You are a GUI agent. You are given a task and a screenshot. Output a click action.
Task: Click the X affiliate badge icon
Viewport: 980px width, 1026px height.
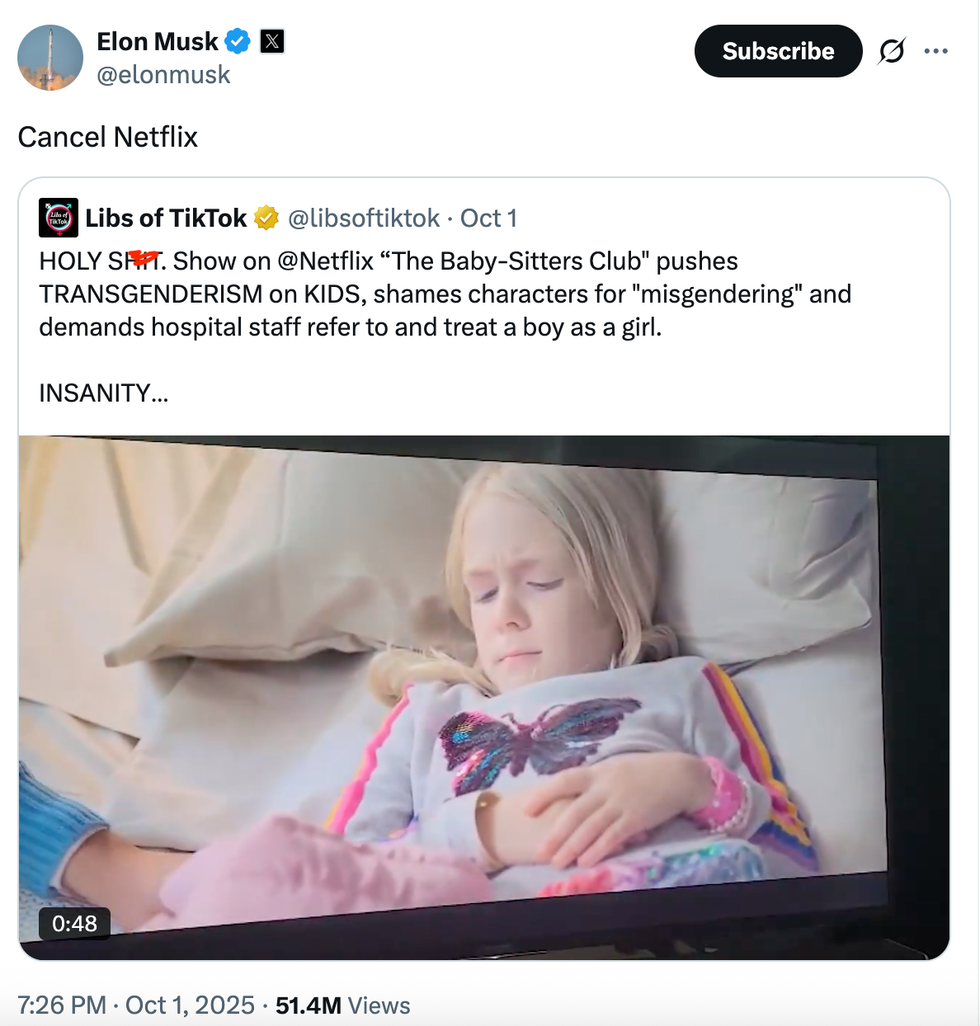tap(272, 42)
